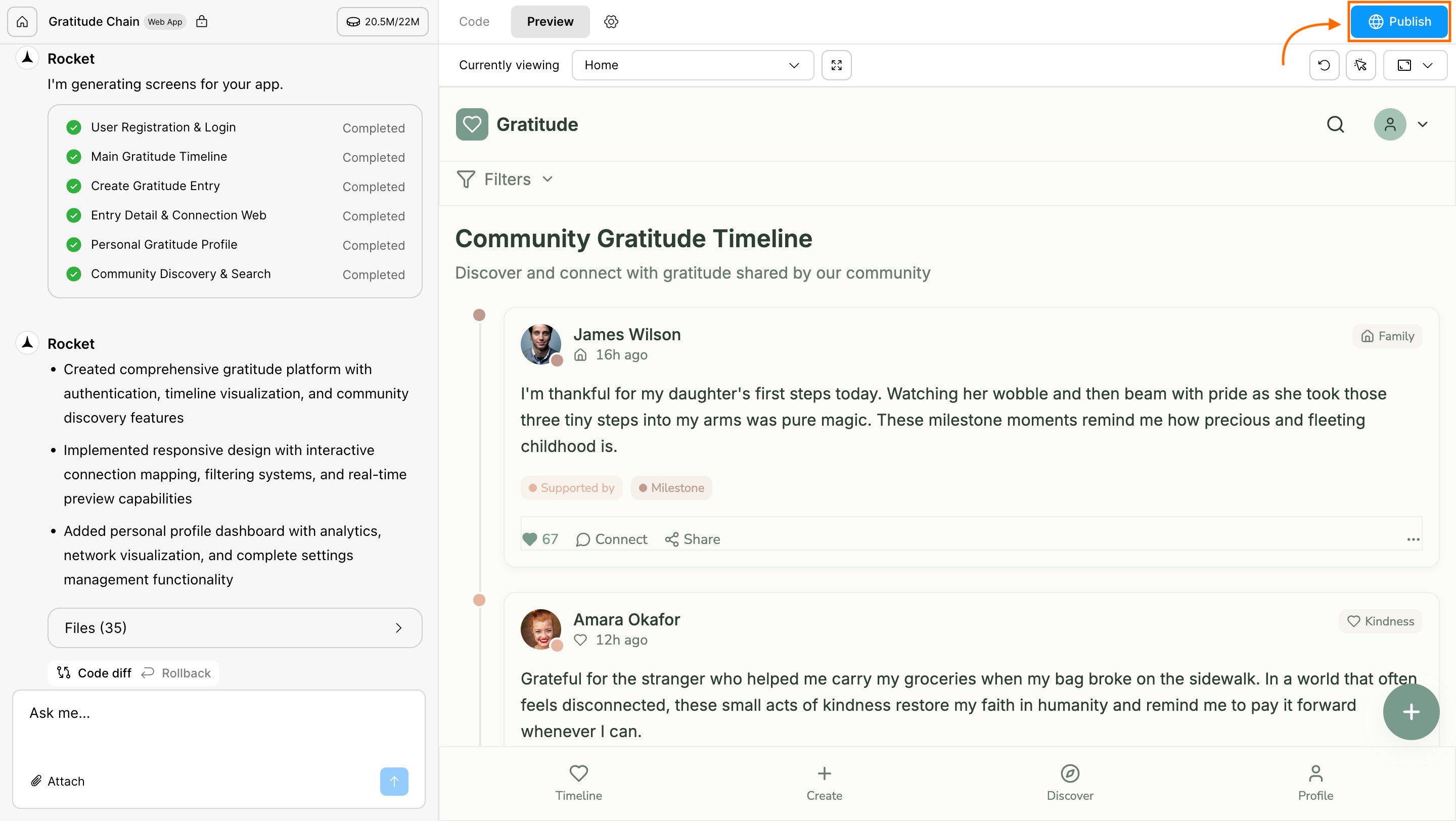Open more options on James Wilson's post
This screenshot has width=1456, height=821.
(x=1413, y=539)
